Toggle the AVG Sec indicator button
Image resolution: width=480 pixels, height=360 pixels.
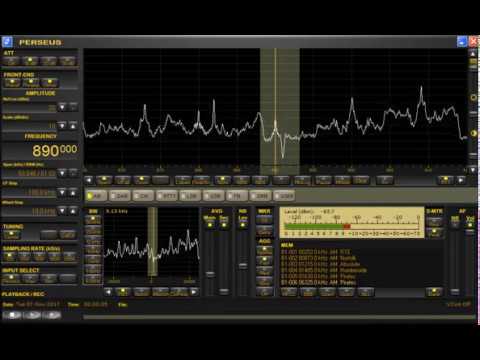[224, 225]
